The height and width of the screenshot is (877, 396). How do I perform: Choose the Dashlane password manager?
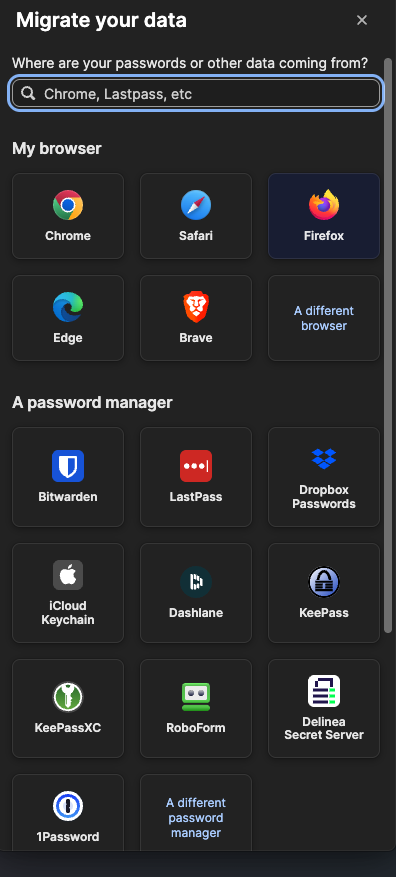196,593
